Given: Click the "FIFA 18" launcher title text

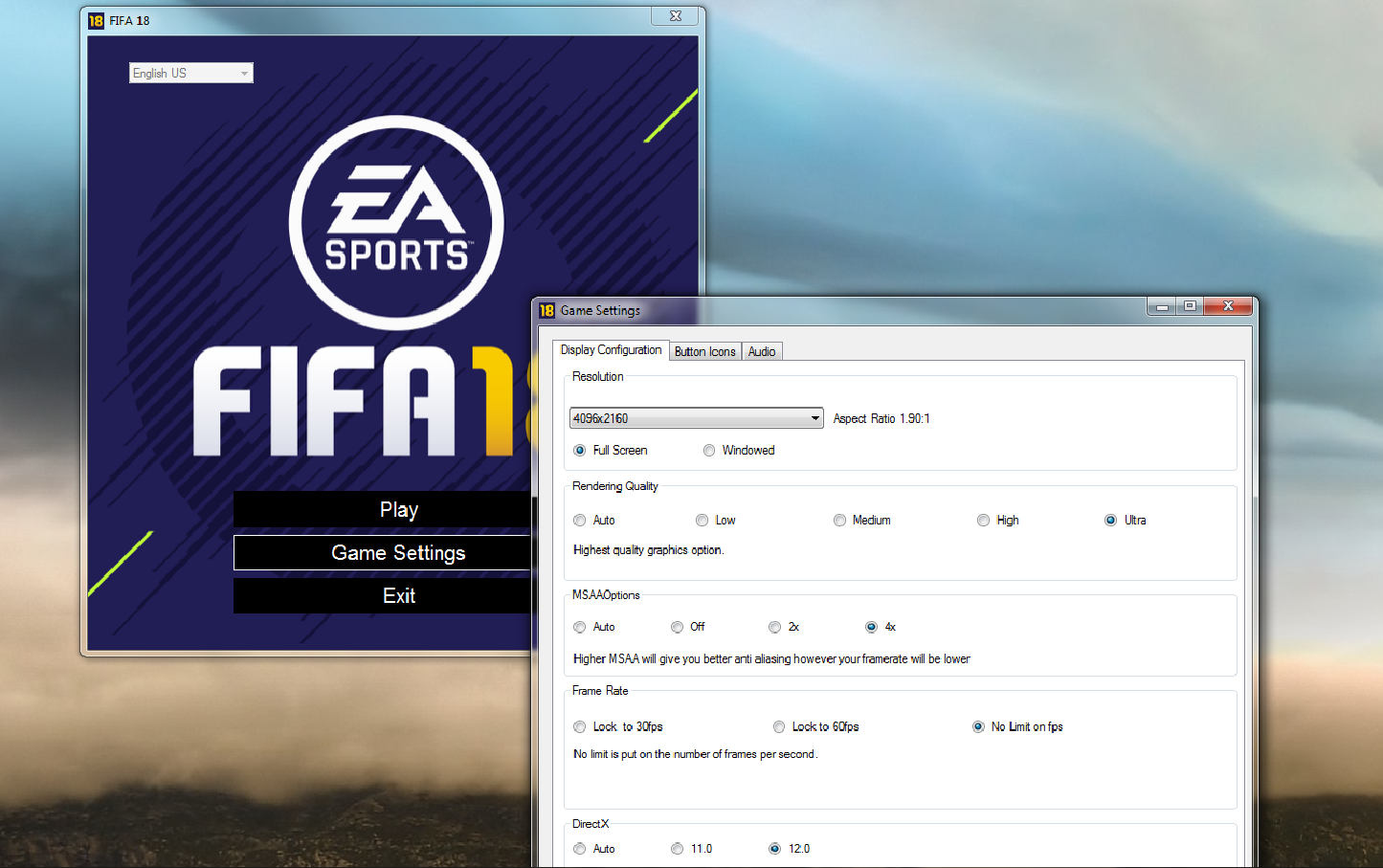Looking at the screenshot, I should (129, 20).
